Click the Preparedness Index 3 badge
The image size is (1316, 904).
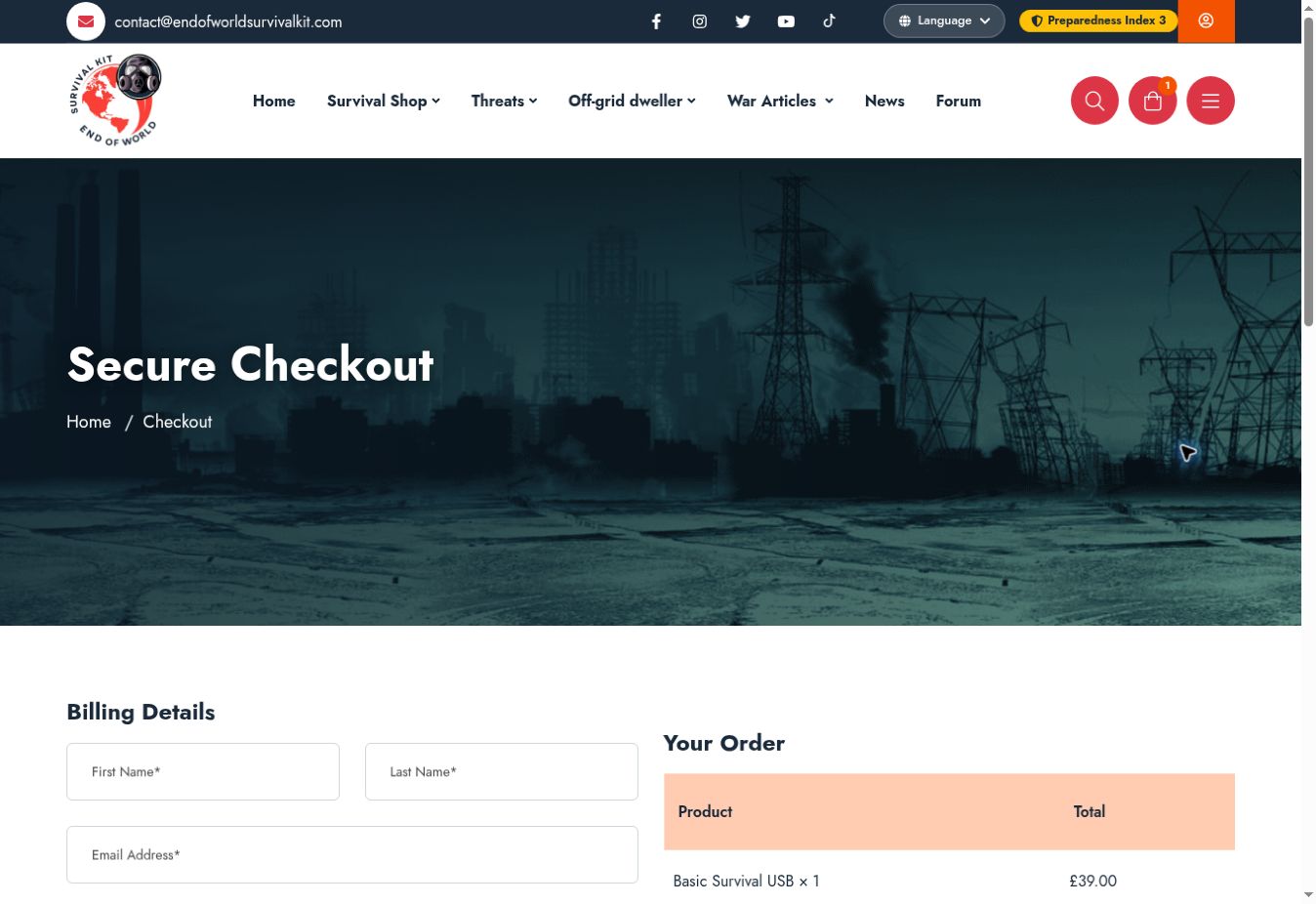1098,21
